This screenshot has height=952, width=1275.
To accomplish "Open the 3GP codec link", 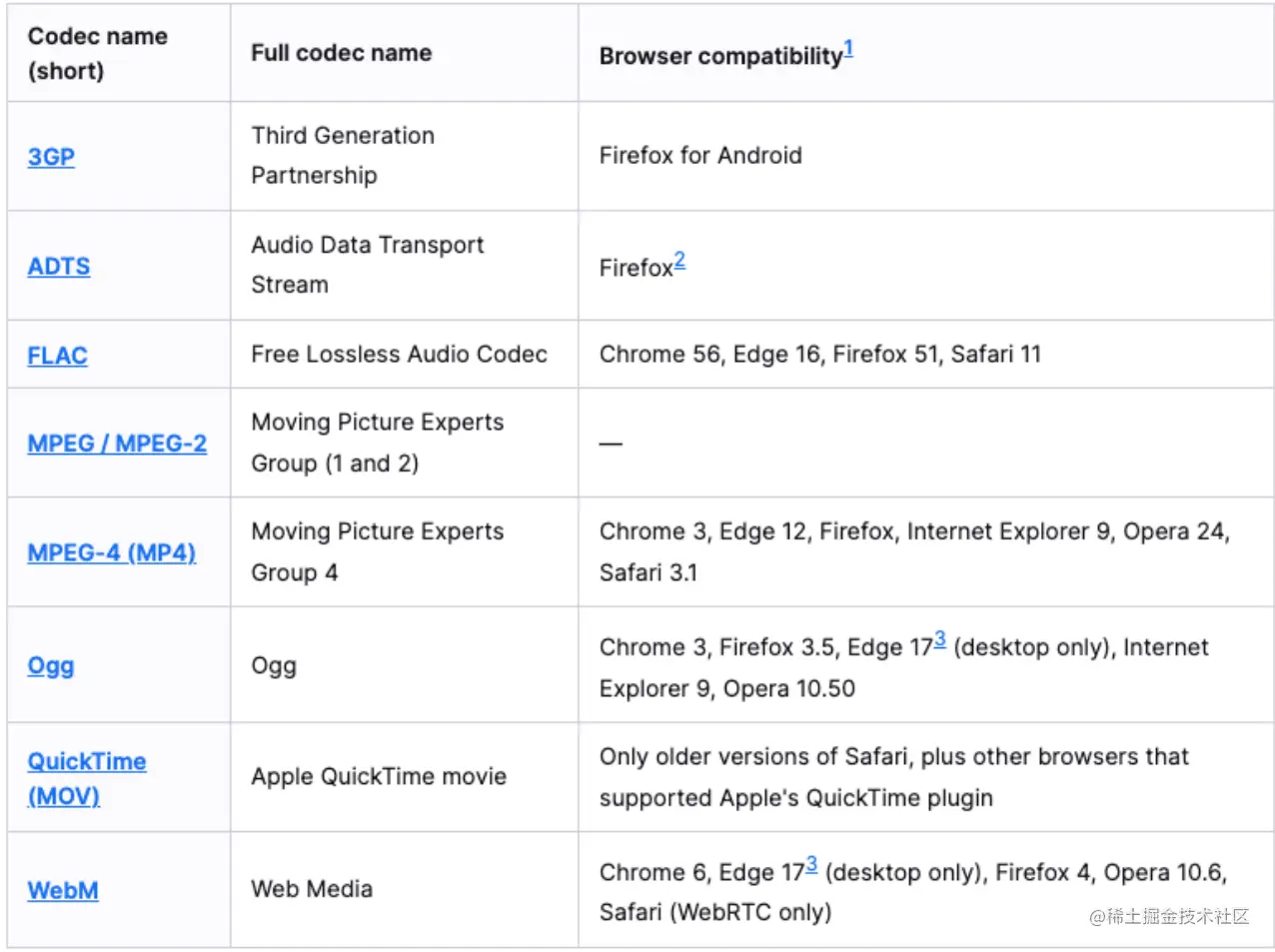I will point(51,157).
